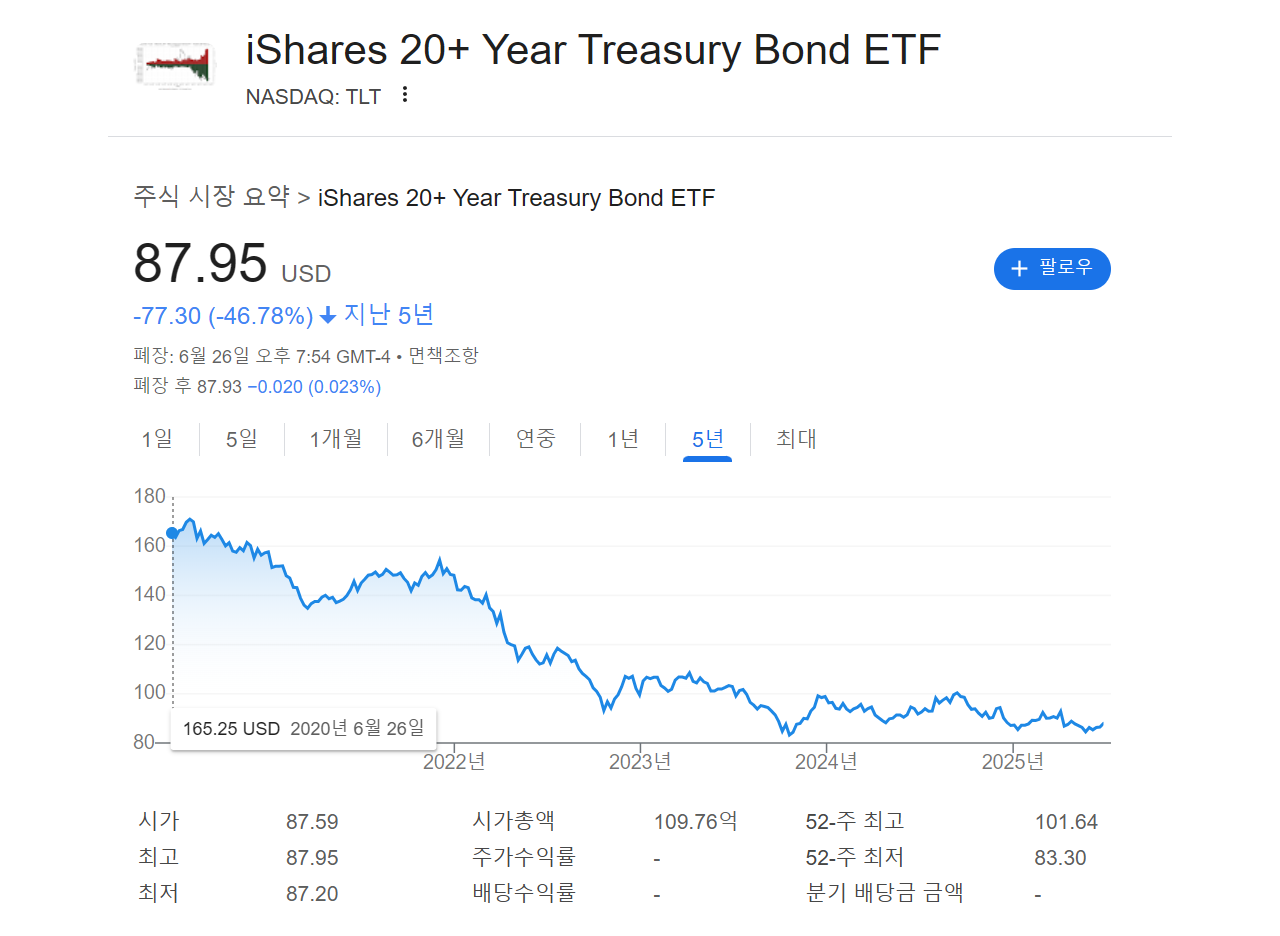Click the 면책조항 disclaimer link
This screenshot has height=936, width=1280.
pos(443,356)
